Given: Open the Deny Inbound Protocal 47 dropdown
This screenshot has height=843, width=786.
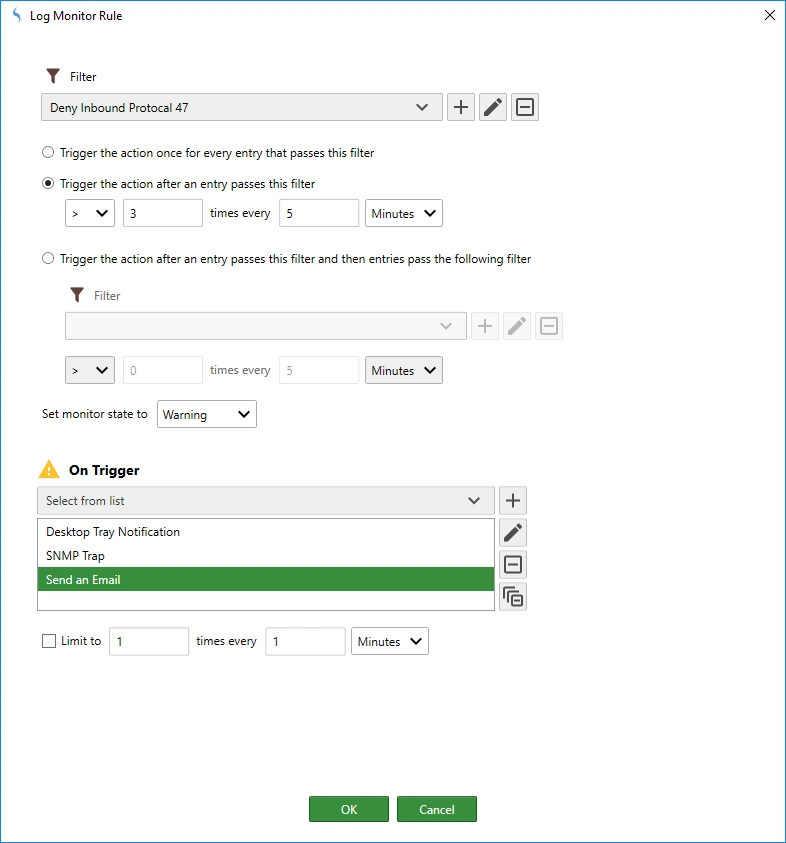Looking at the screenshot, I should pos(242,108).
